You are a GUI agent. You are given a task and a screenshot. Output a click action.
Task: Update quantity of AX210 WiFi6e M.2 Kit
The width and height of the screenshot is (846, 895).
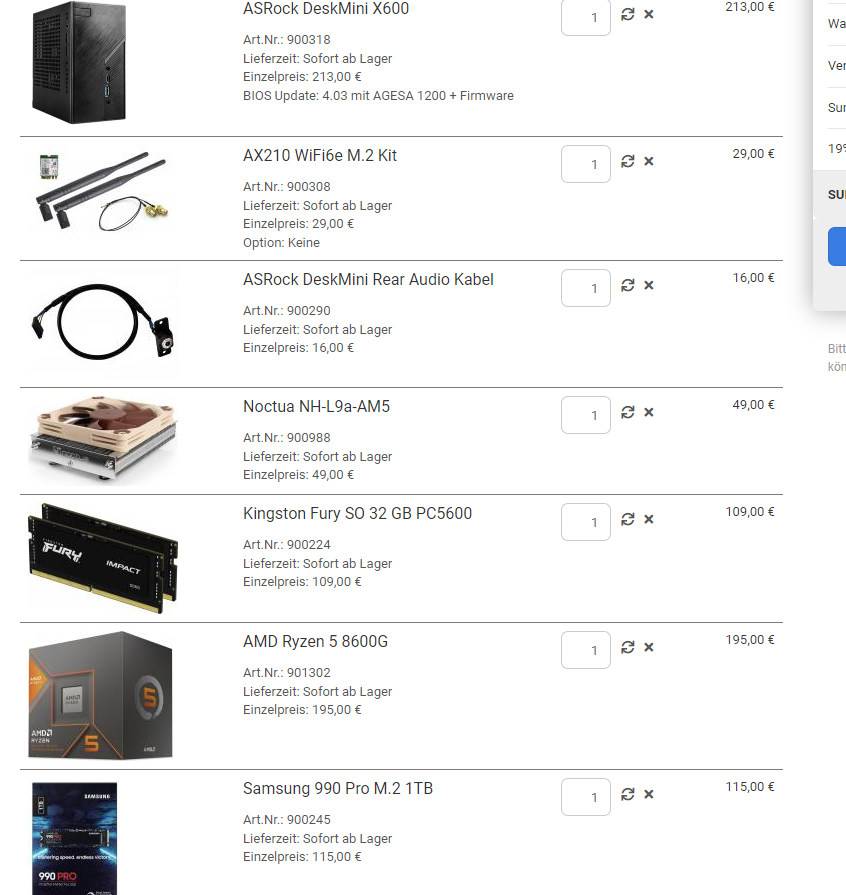coord(627,162)
